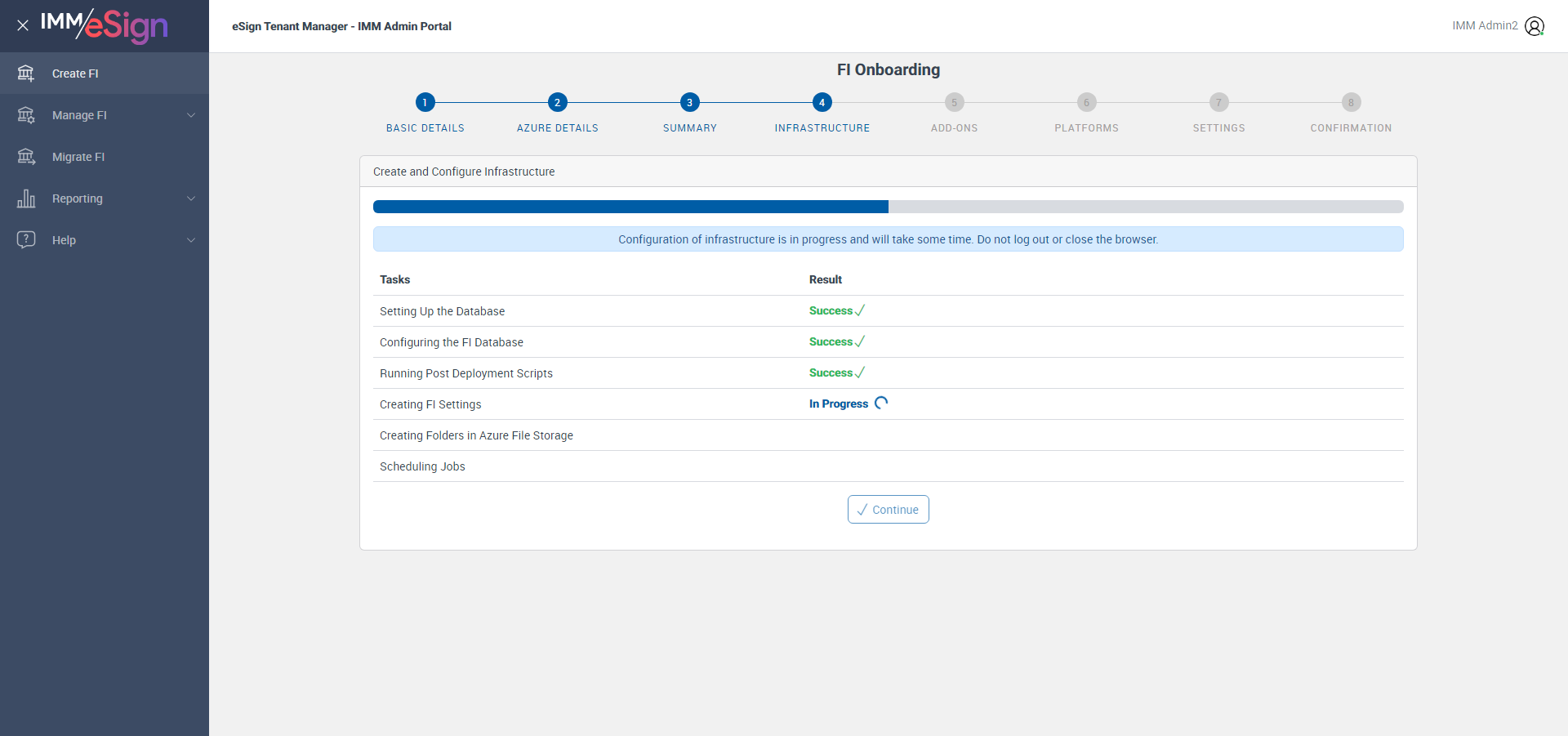The image size is (1568, 736).
Task: Click the Continue button
Action: 888,509
